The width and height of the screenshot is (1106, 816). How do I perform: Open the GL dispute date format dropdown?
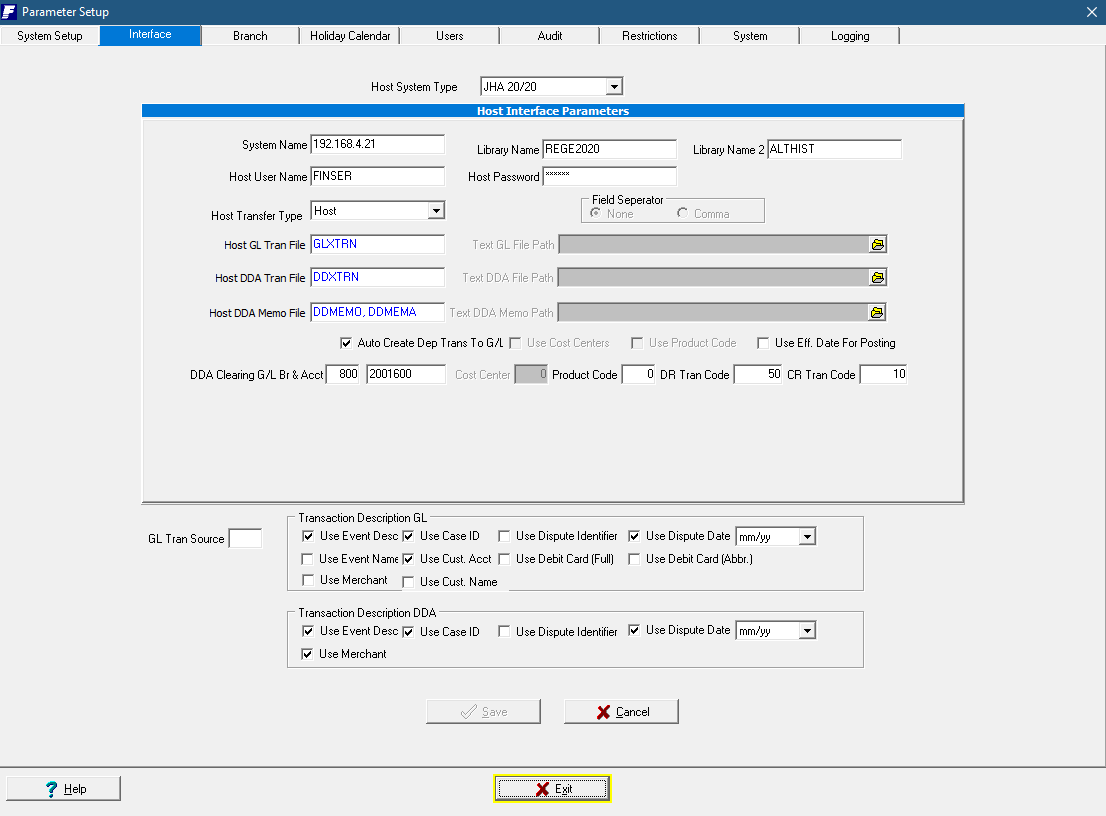click(x=807, y=537)
